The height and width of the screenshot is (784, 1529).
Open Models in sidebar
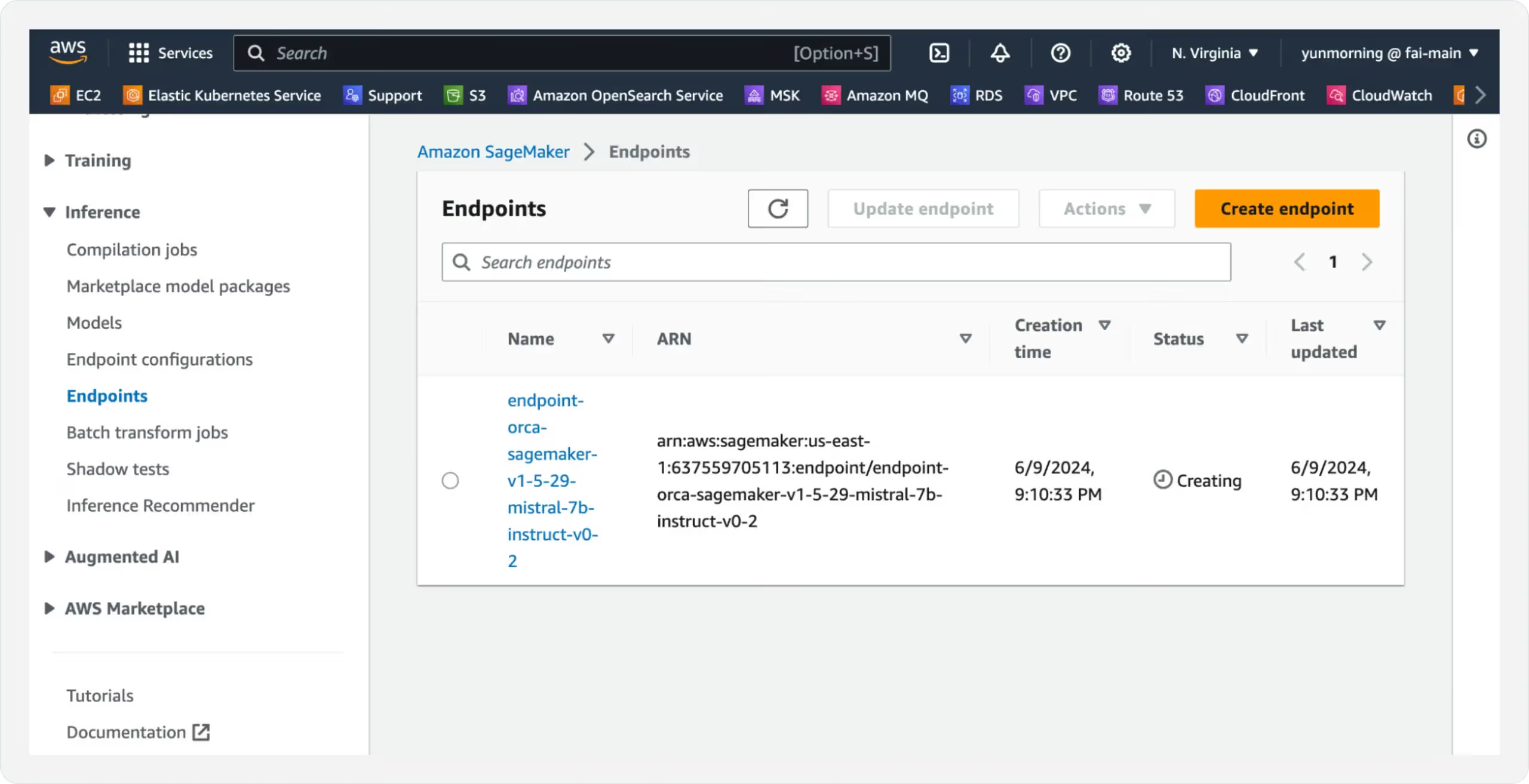click(94, 322)
